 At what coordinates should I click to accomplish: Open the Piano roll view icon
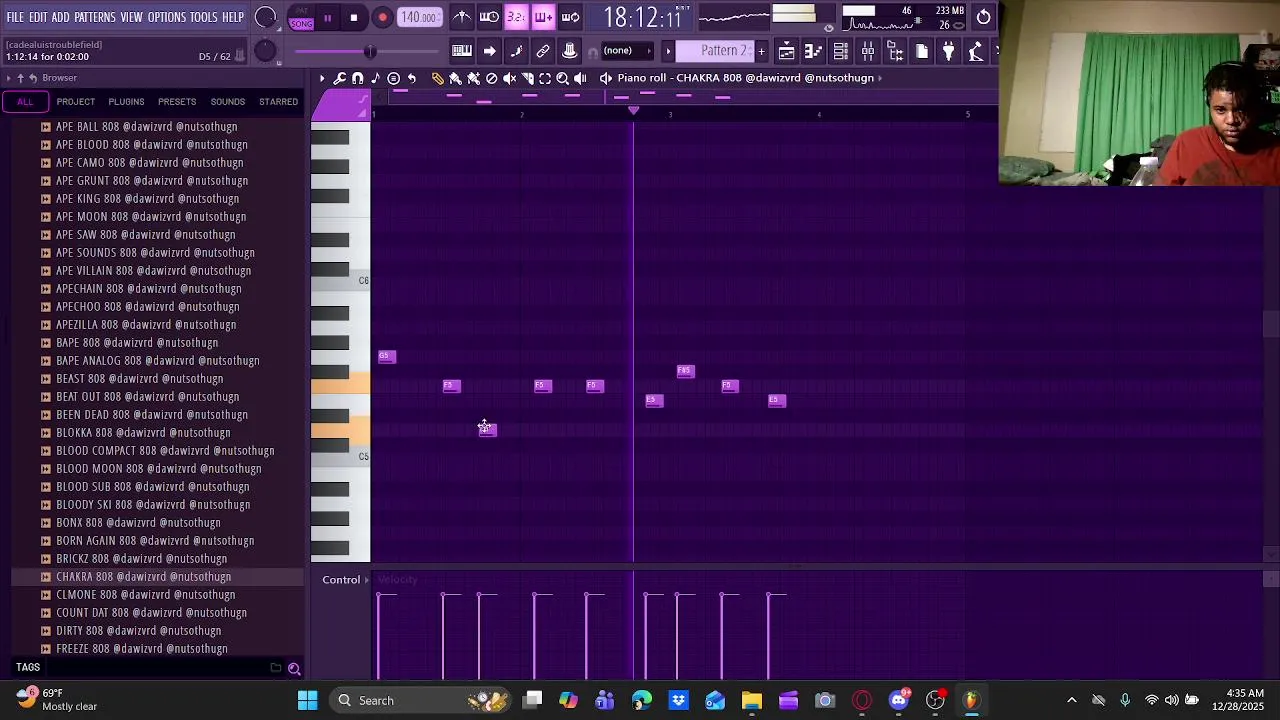[x=814, y=51]
